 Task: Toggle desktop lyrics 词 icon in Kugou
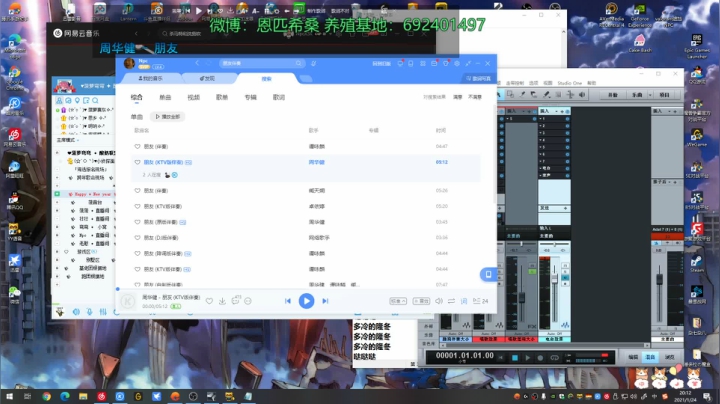point(464,301)
